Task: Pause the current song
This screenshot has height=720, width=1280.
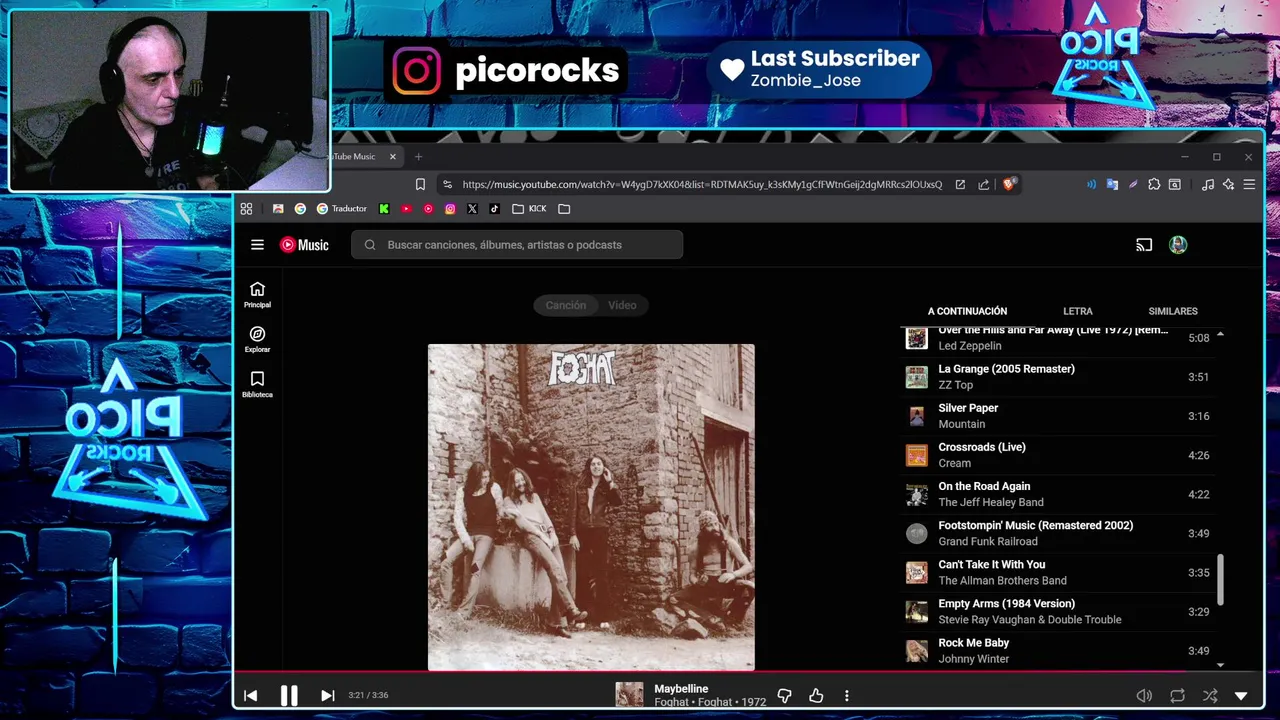Action: coord(288,696)
